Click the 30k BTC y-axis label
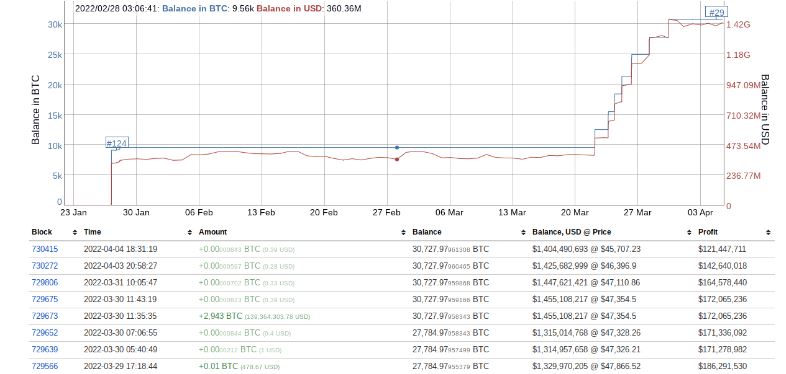786x374 pixels. coord(54,24)
